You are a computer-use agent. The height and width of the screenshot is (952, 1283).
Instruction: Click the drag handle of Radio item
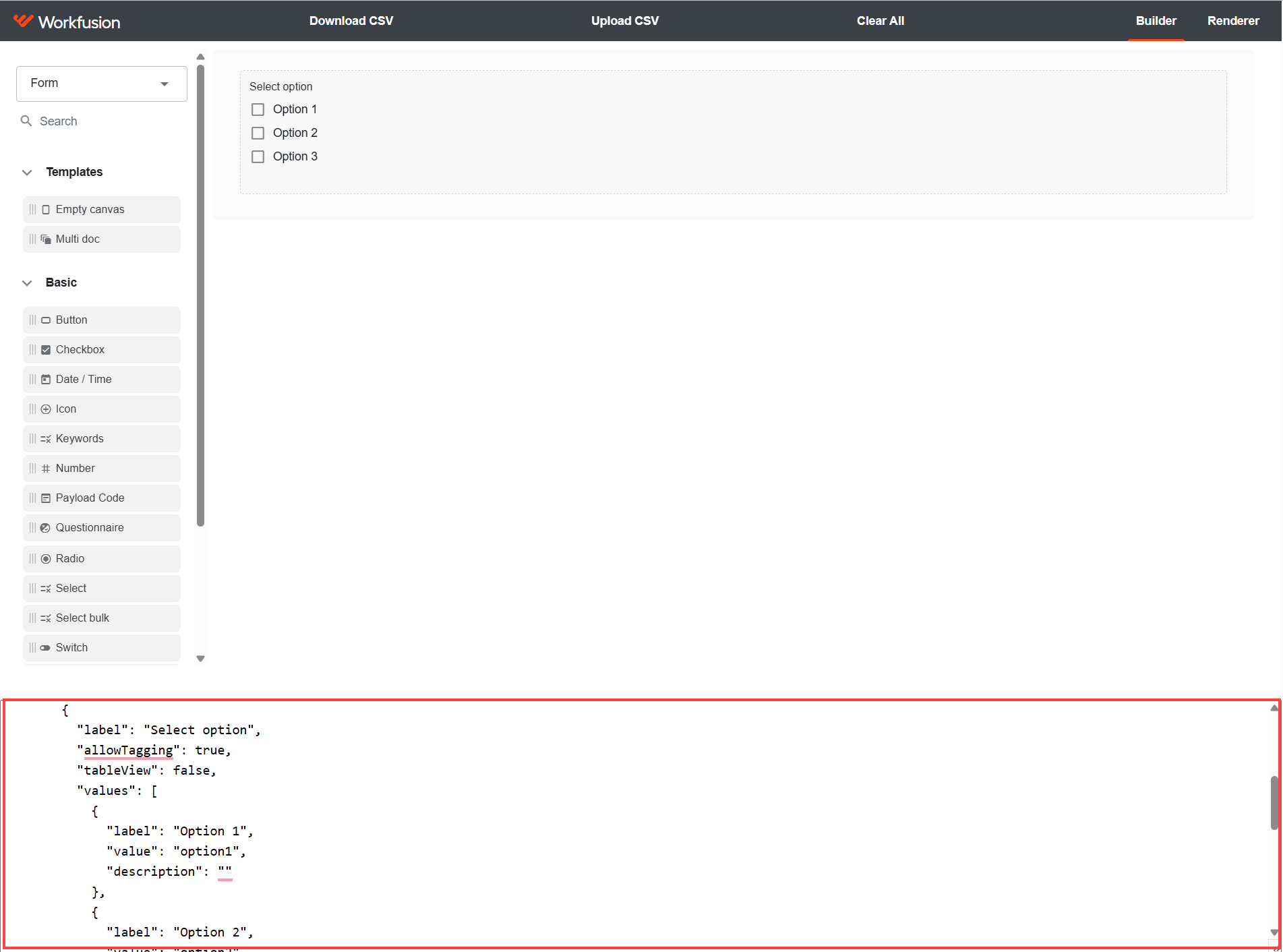[x=32, y=559]
